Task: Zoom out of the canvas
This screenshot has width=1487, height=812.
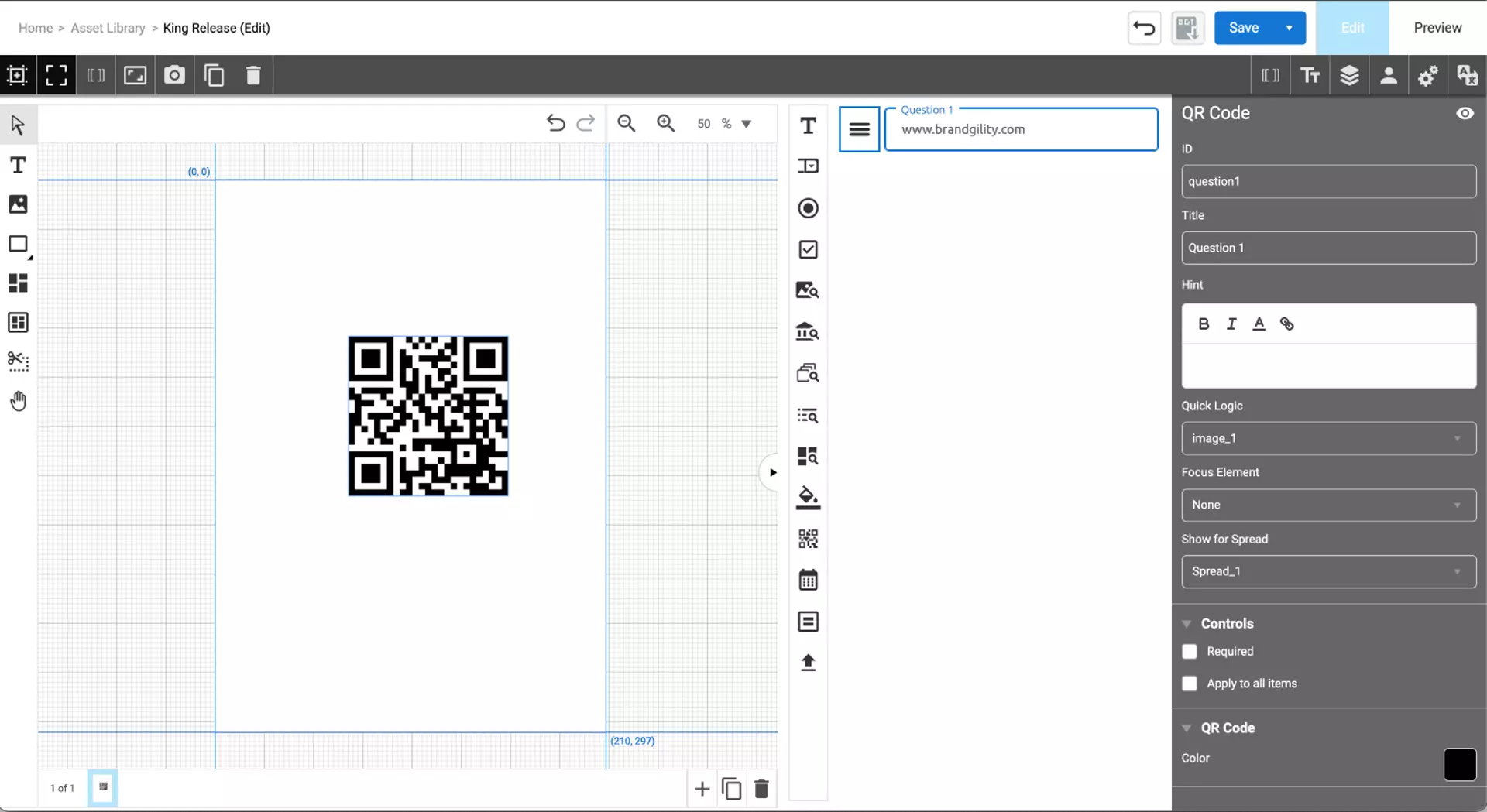Action: click(x=626, y=123)
